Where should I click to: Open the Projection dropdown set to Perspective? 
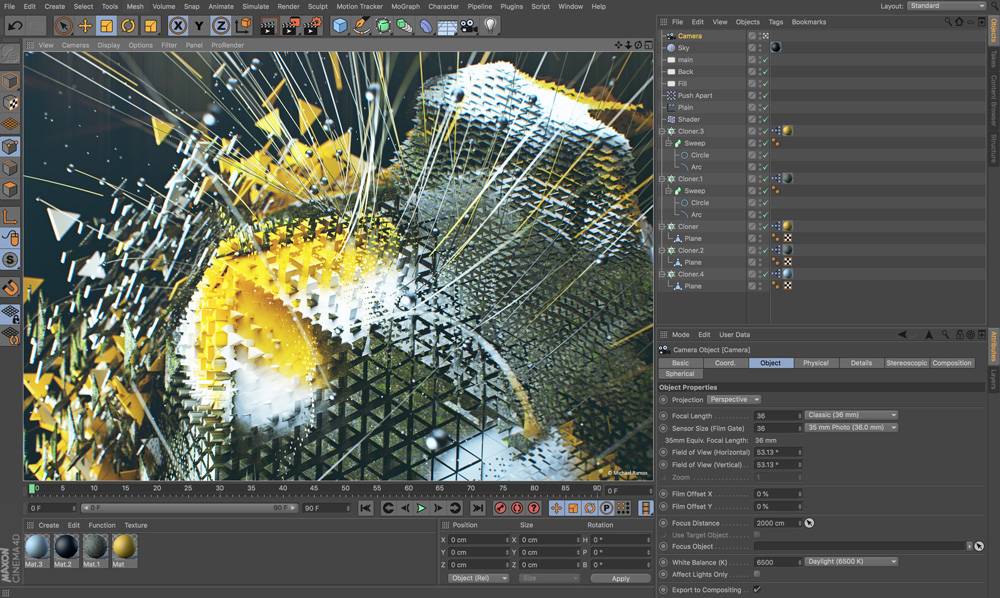pos(733,399)
